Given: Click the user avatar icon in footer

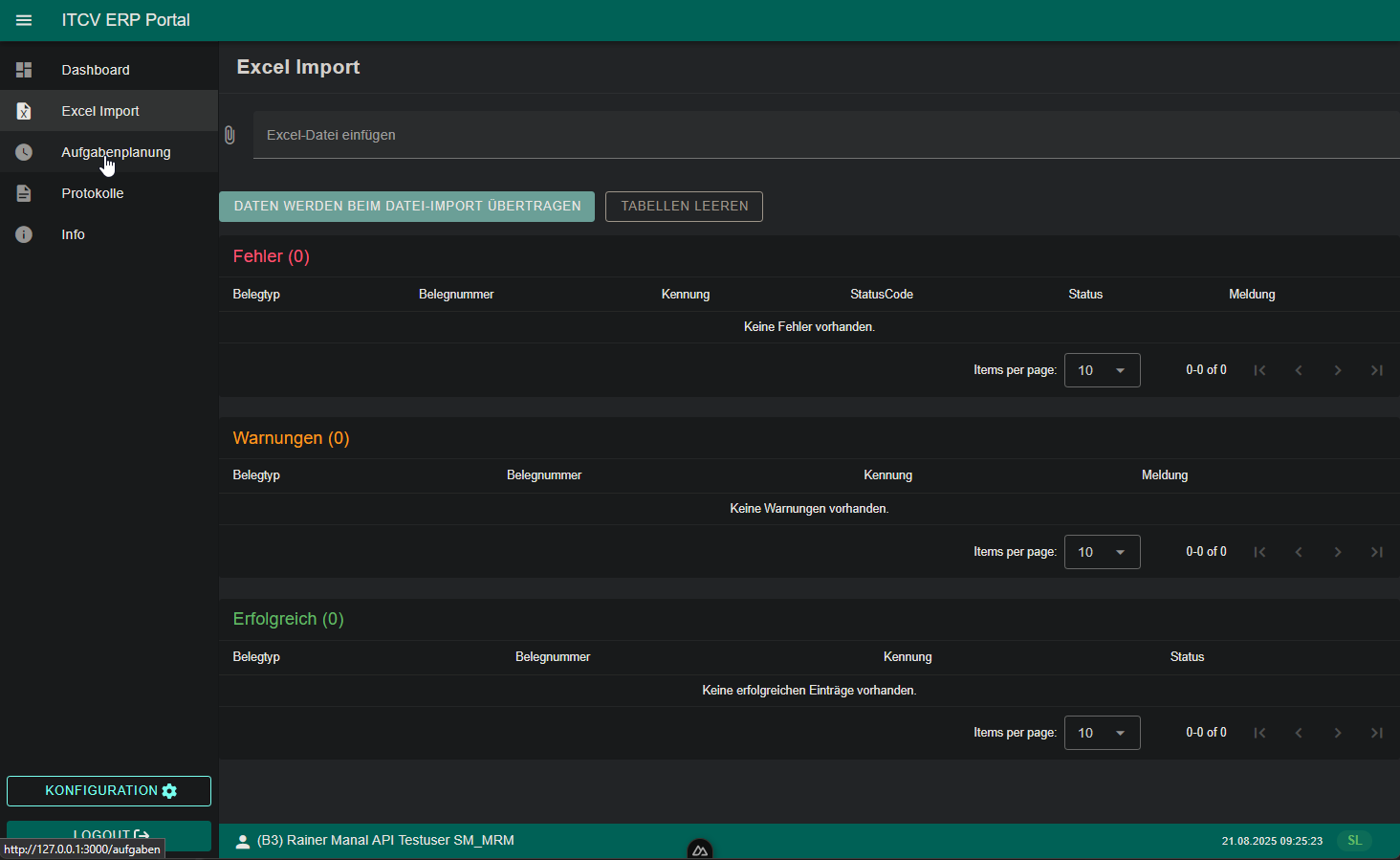Looking at the screenshot, I should 243,841.
